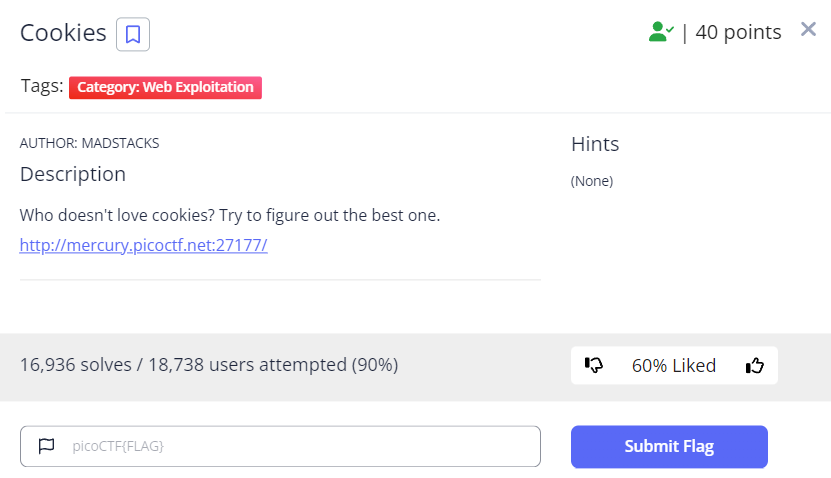Click the "Who doesn't love cookies" description text

(230, 215)
